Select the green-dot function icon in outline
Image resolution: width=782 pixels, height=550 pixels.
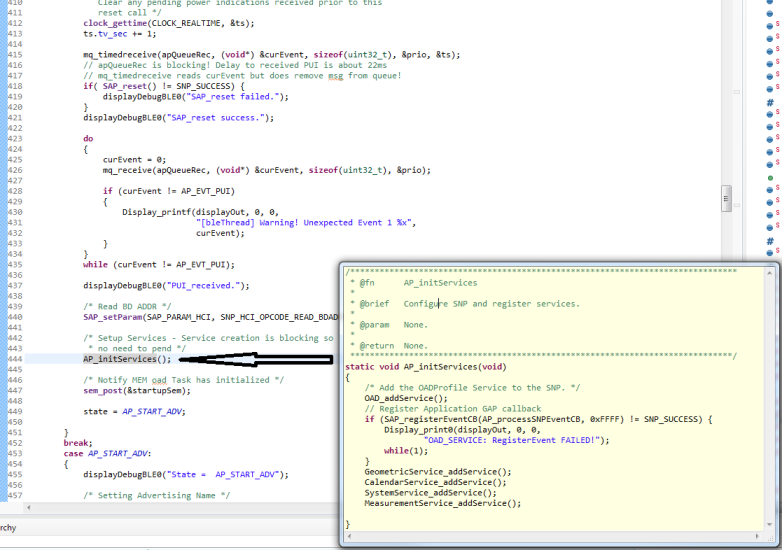pyautogui.click(x=771, y=178)
